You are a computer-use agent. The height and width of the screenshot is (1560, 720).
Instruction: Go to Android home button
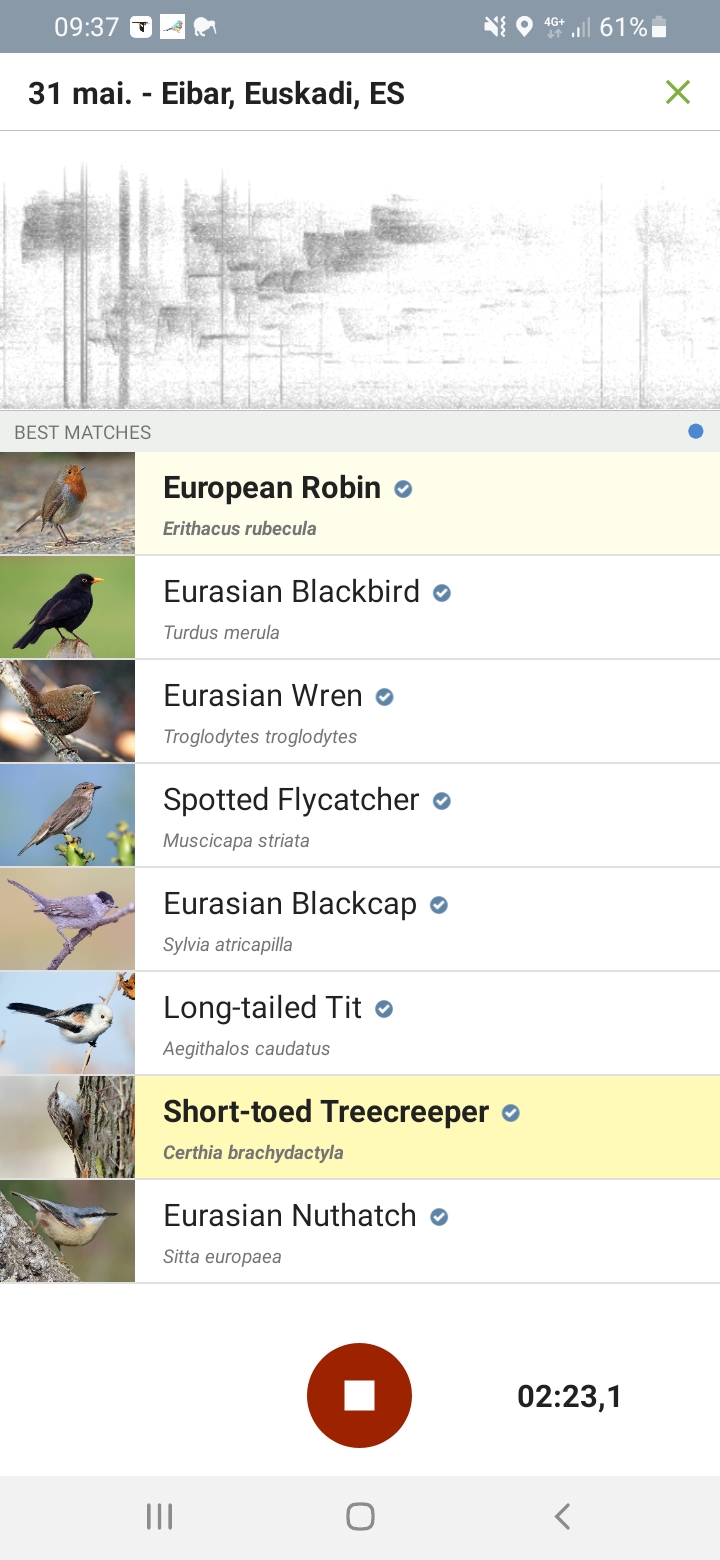[x=360, y=1516]
